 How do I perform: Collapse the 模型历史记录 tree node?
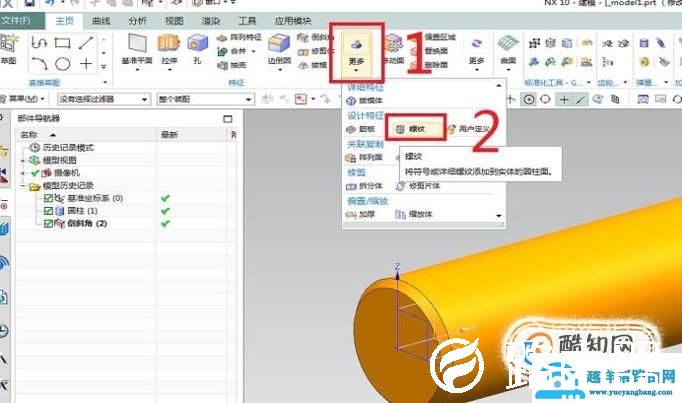23,186
